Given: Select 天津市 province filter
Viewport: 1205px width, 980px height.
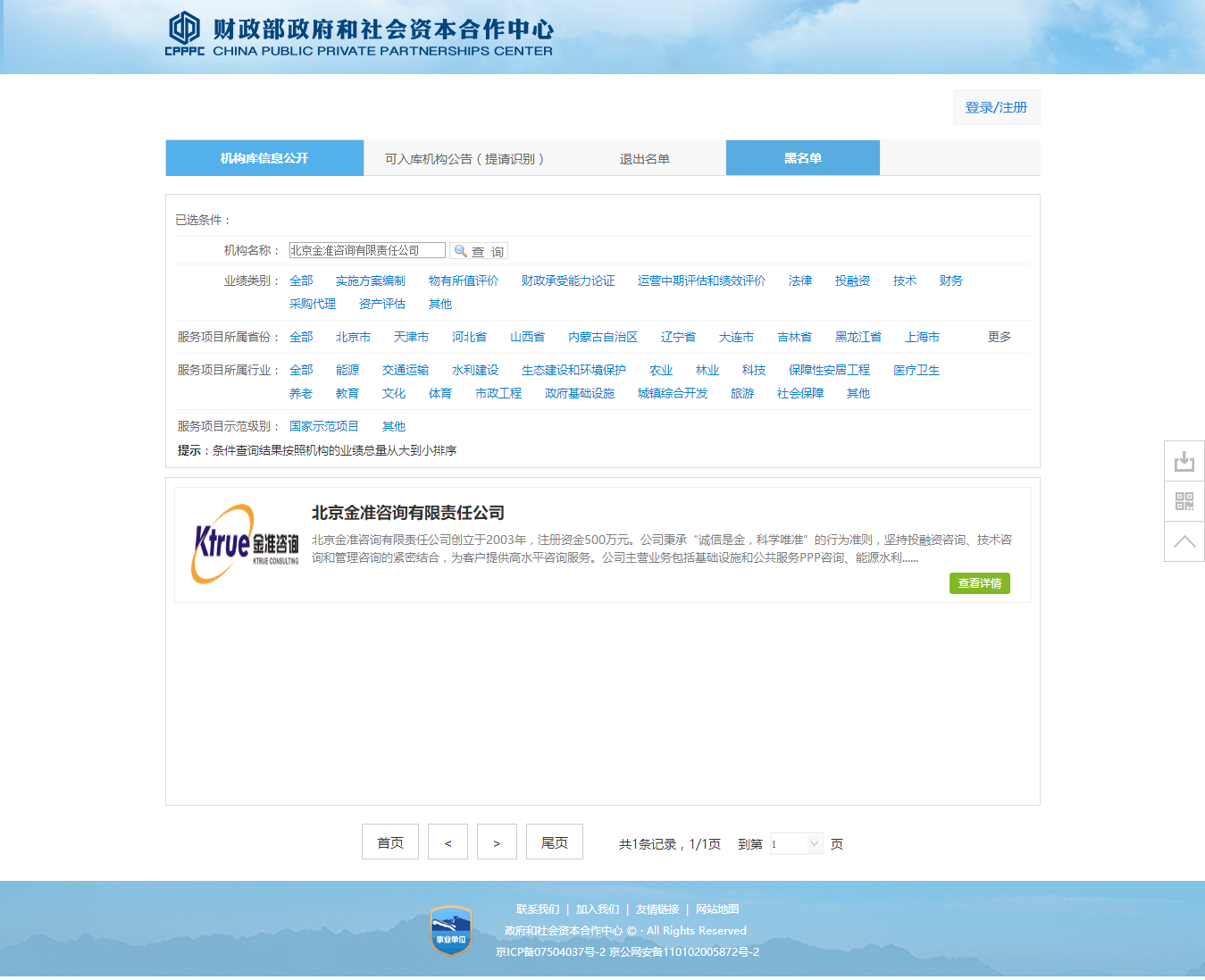Looking at the screenshot, I should point(411,337).
